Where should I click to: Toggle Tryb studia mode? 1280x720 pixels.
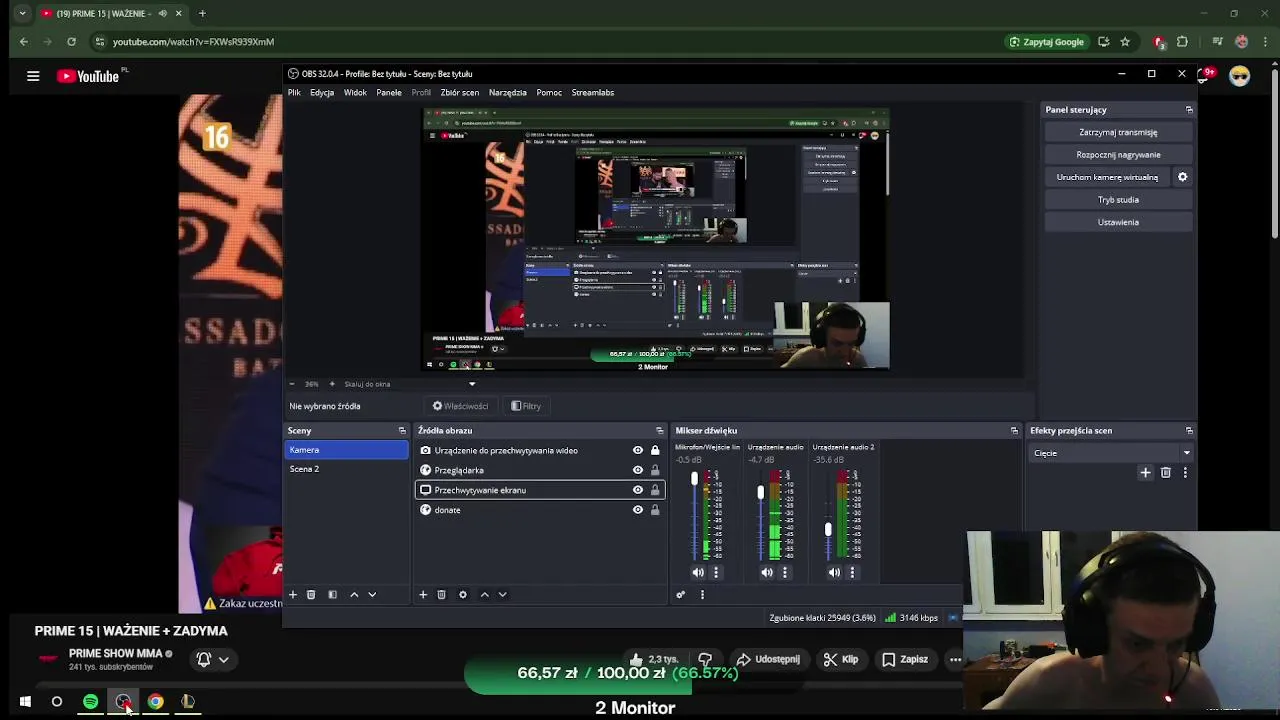pos(1118,200)
